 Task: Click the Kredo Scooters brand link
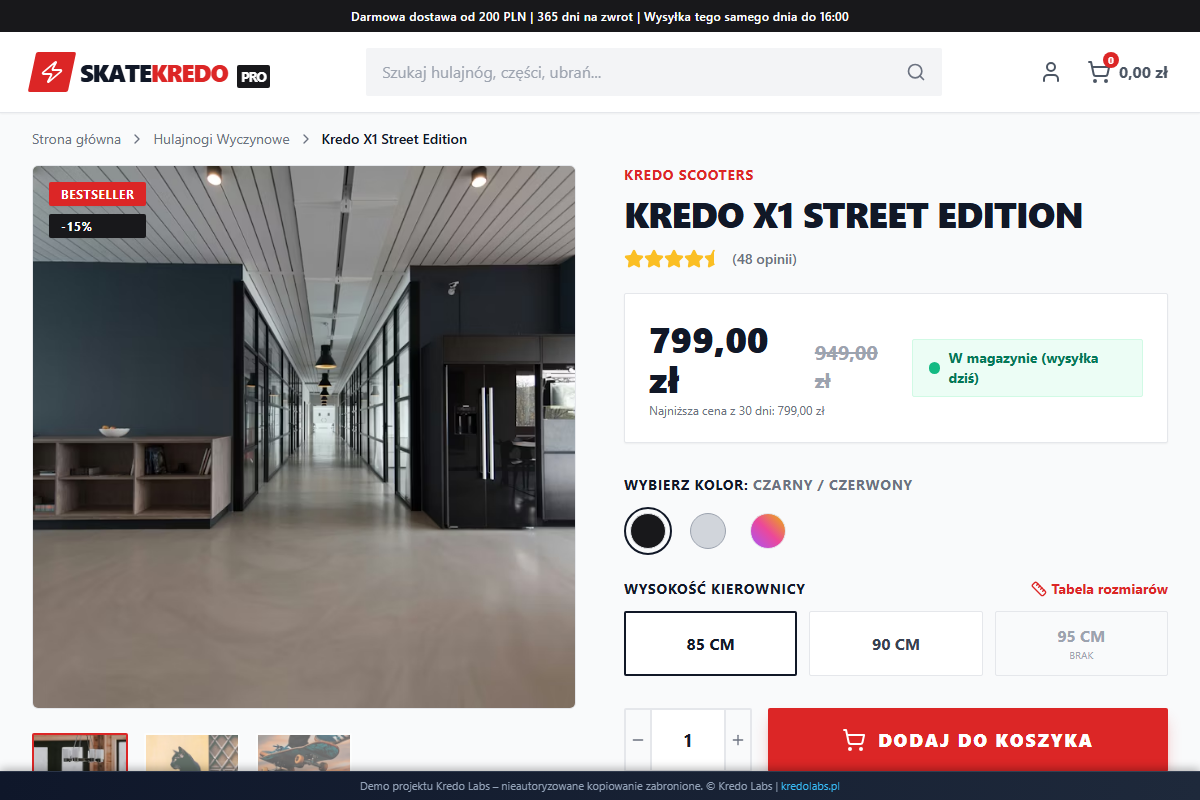[689, 175]
